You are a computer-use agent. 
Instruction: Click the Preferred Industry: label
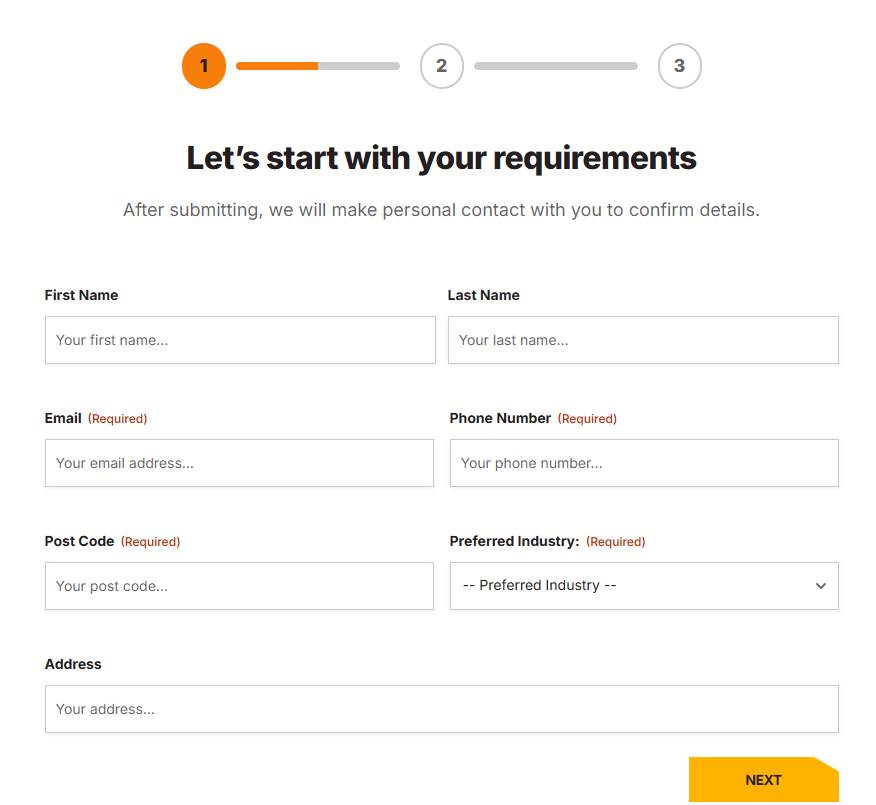click(x=515, y=541)
